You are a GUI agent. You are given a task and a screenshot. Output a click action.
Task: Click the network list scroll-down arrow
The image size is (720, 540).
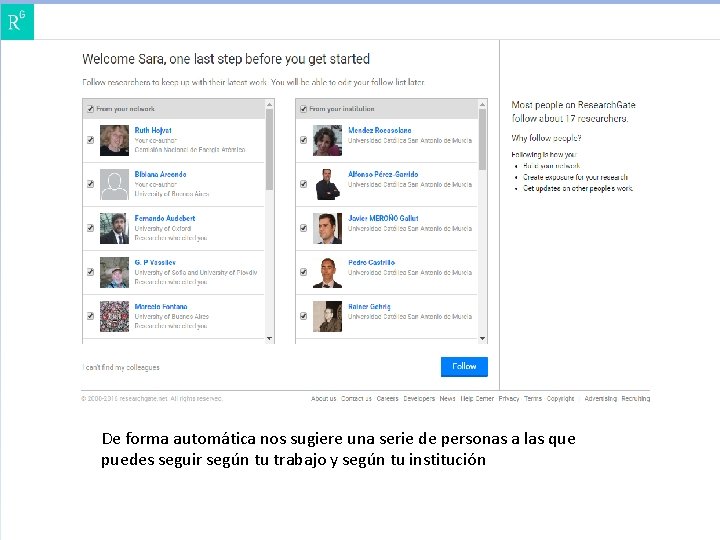(270, 339)
